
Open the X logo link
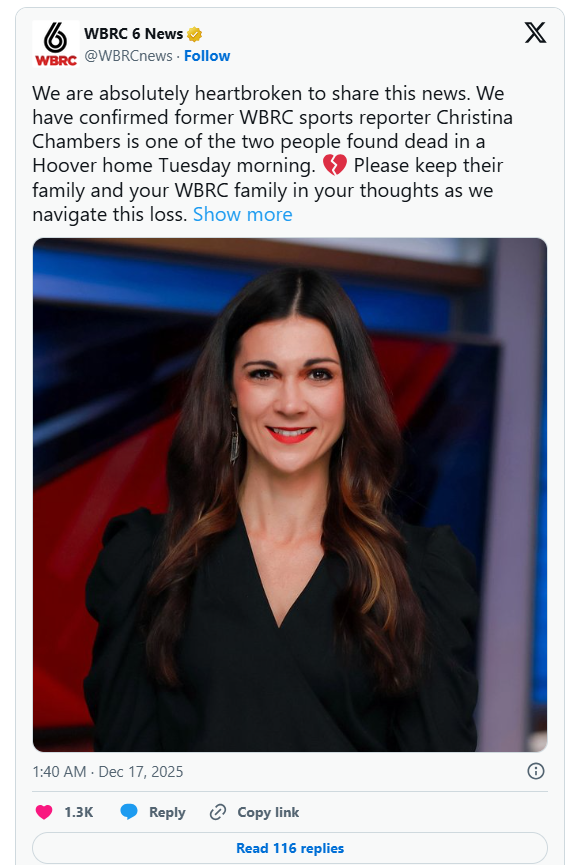point(535,33)
